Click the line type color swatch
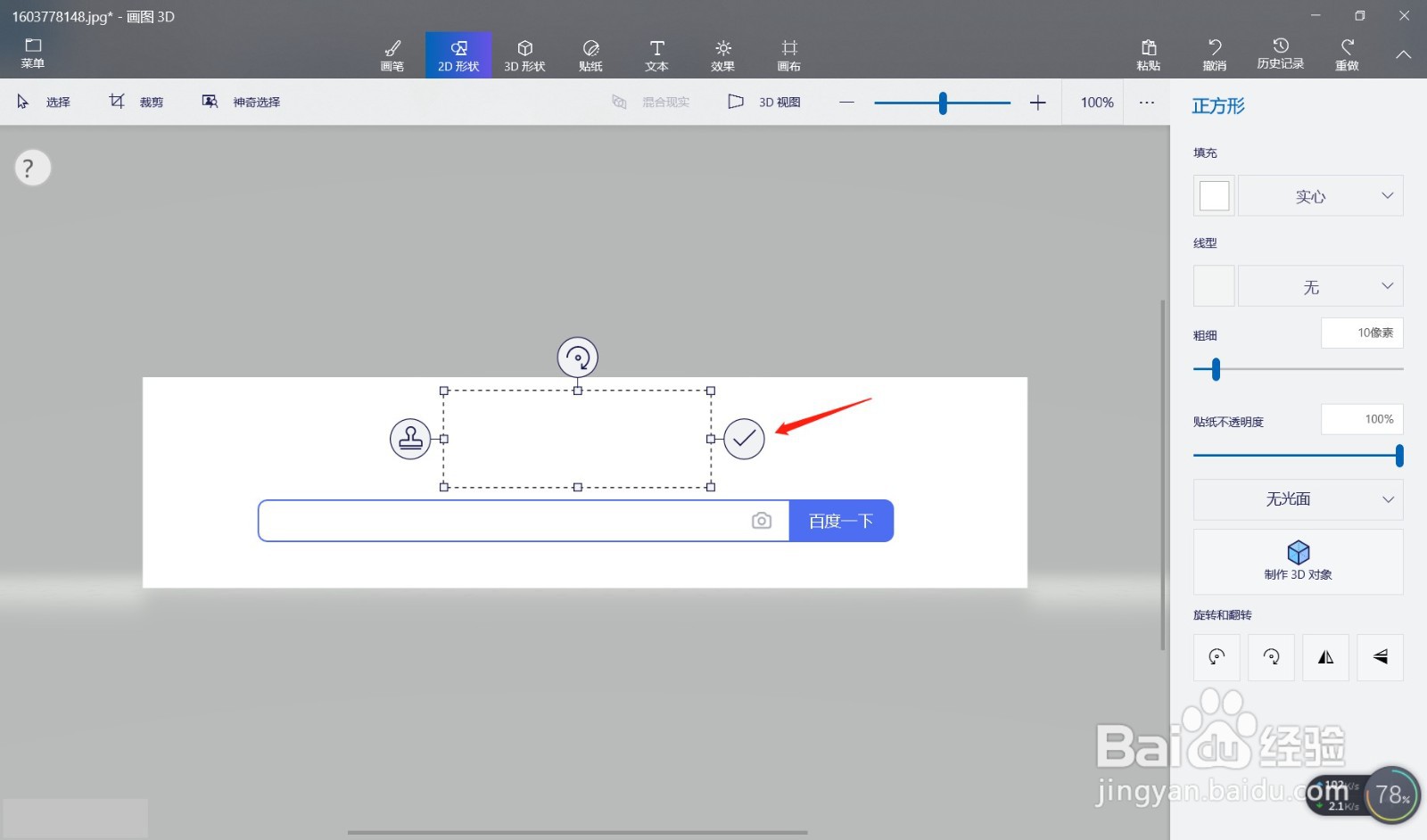1427x840 pixels. (x=1214, y=286)
